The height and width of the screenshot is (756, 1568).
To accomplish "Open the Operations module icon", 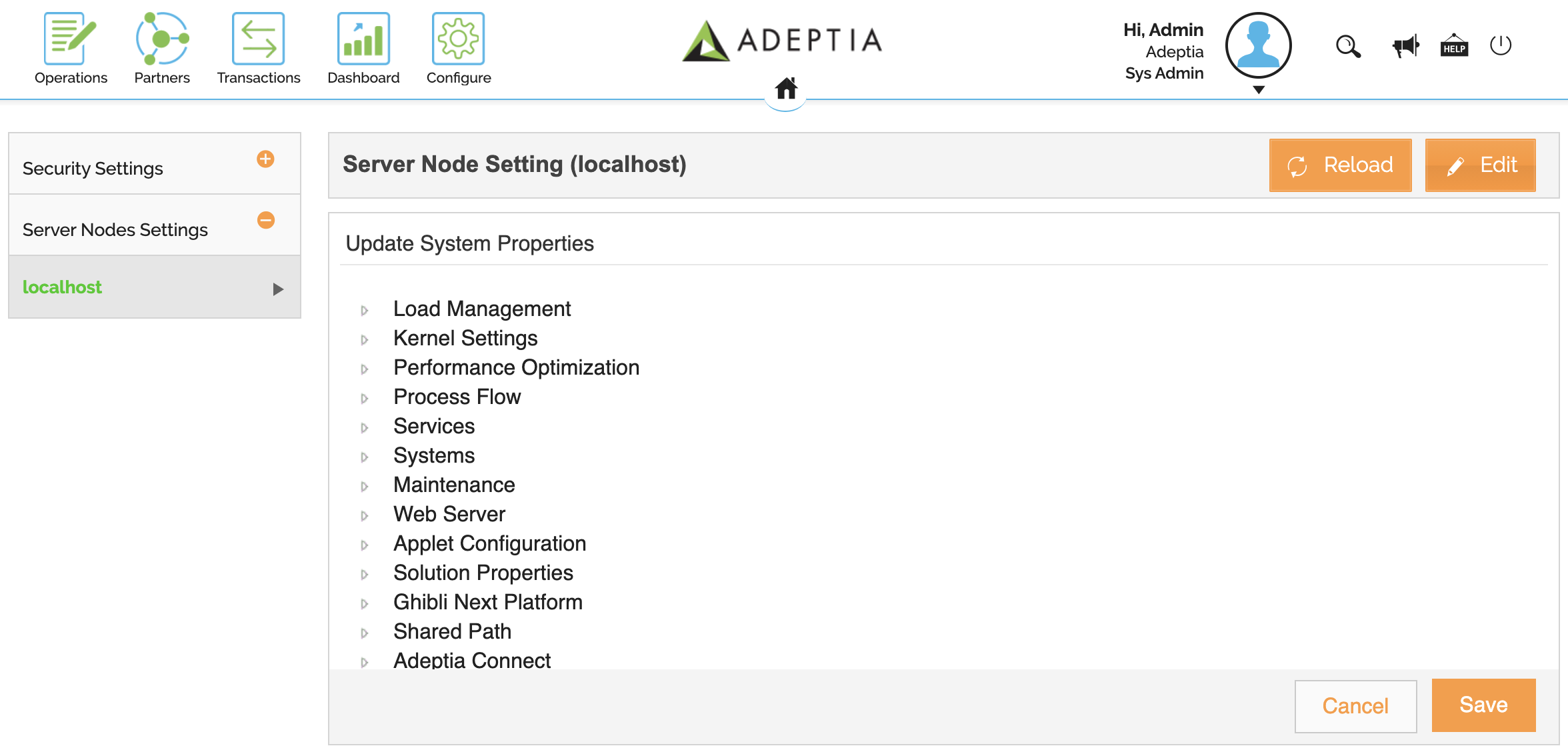I will click(70, 39).
